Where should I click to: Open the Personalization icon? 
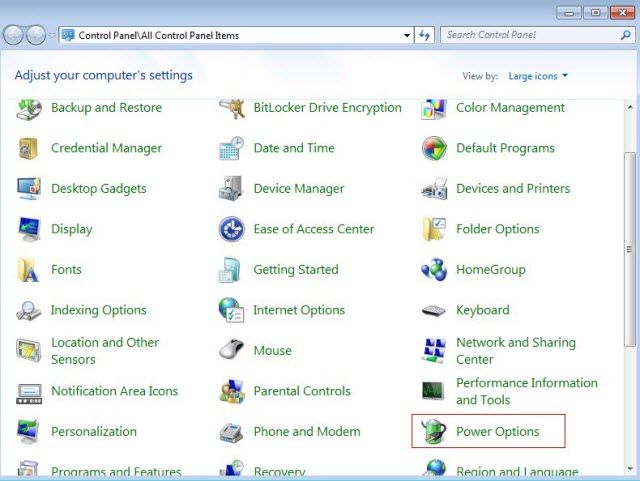click(x=28, y=432)
